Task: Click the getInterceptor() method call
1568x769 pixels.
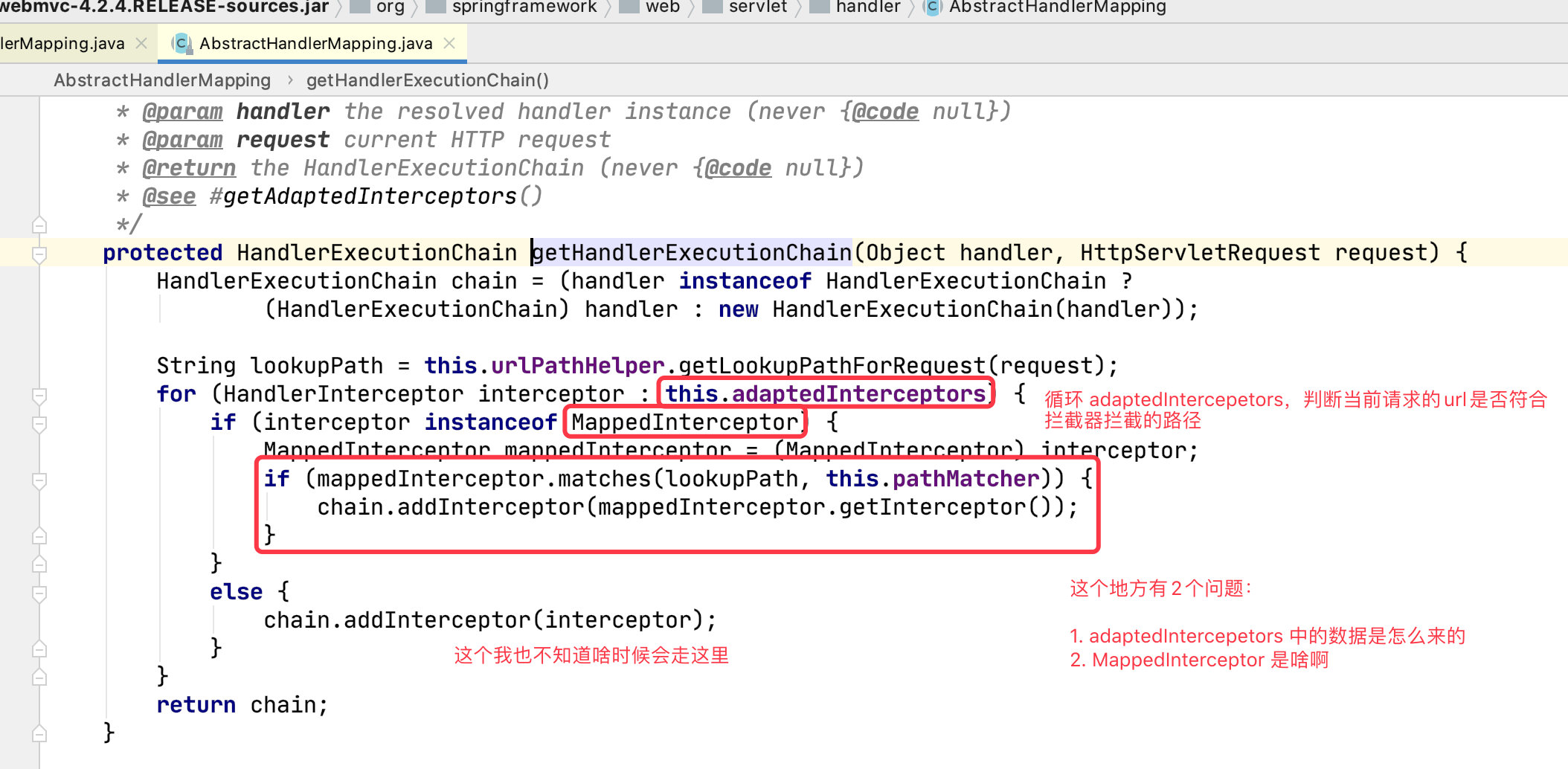Action: pyautogui.click(x=946, y=507)
